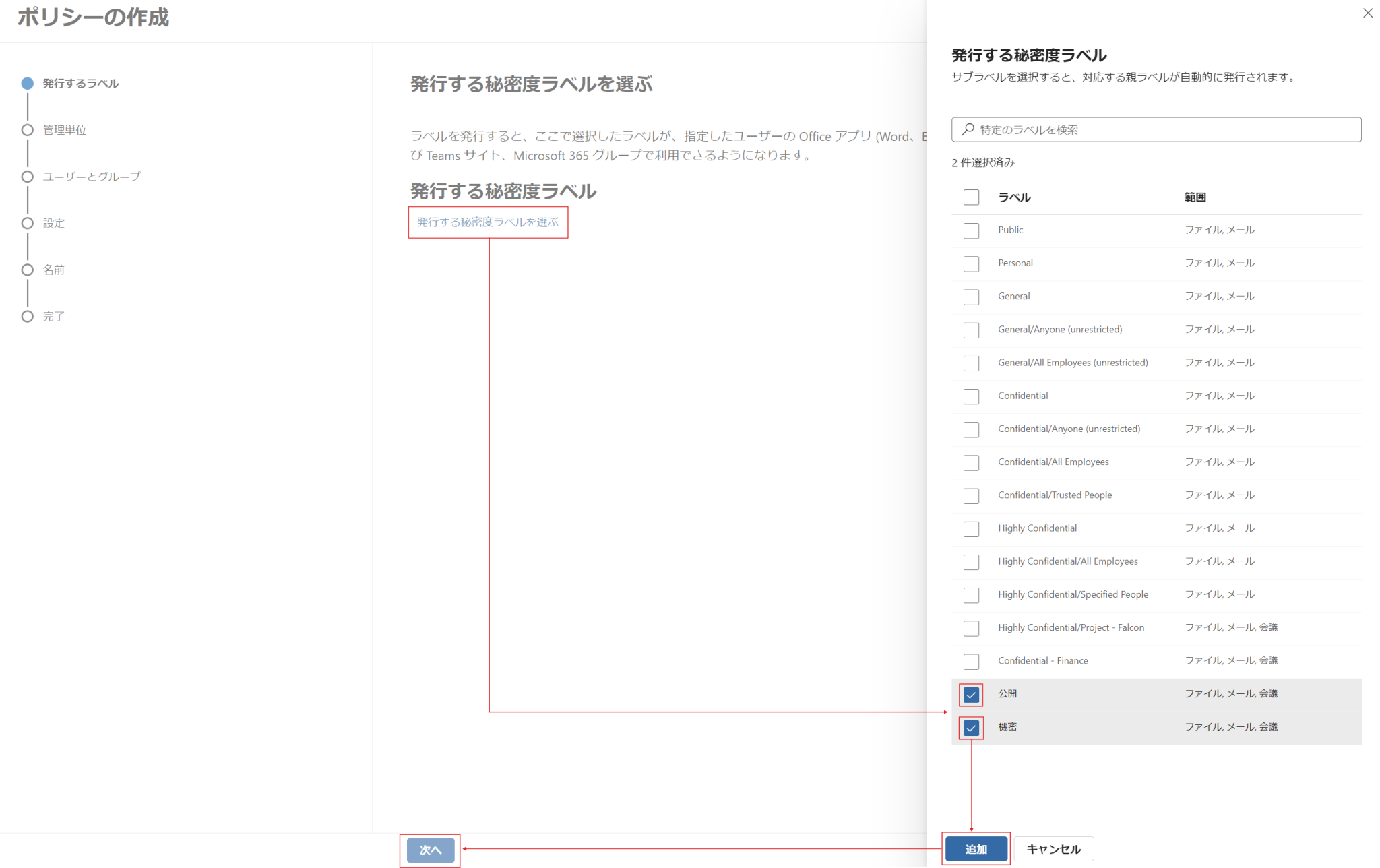Screen dimensions: 1380x868
Task: Check Confidential - Finance label
Action: tap(971, 661)
